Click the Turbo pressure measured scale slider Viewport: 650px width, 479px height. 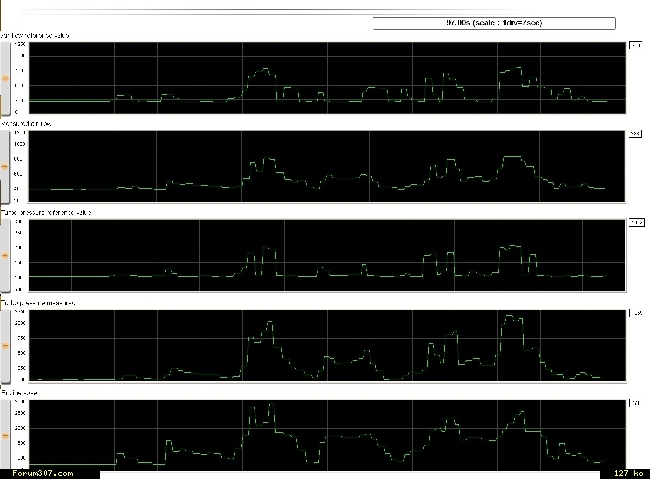5,345
